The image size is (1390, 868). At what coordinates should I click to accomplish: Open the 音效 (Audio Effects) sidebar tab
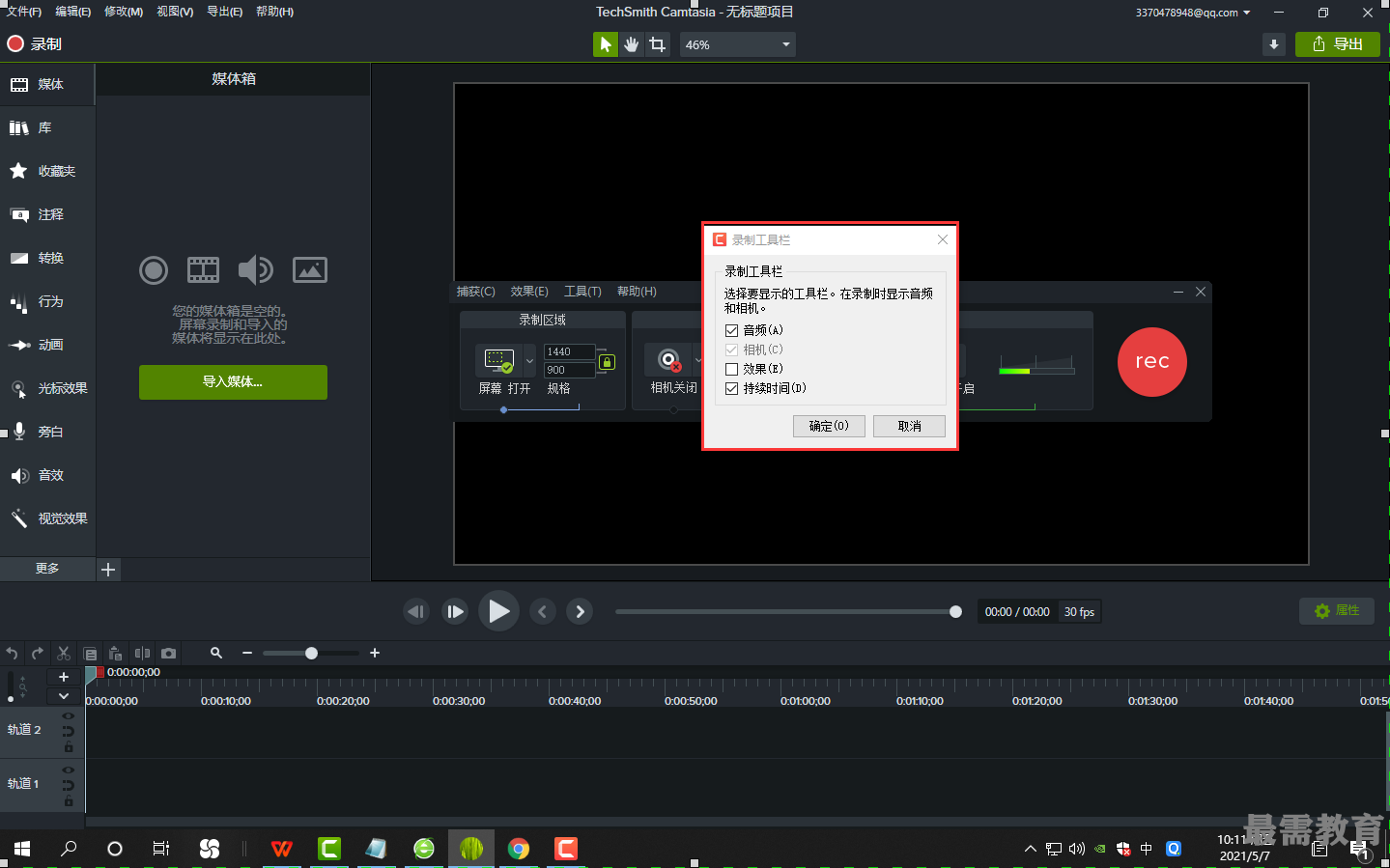47,475
